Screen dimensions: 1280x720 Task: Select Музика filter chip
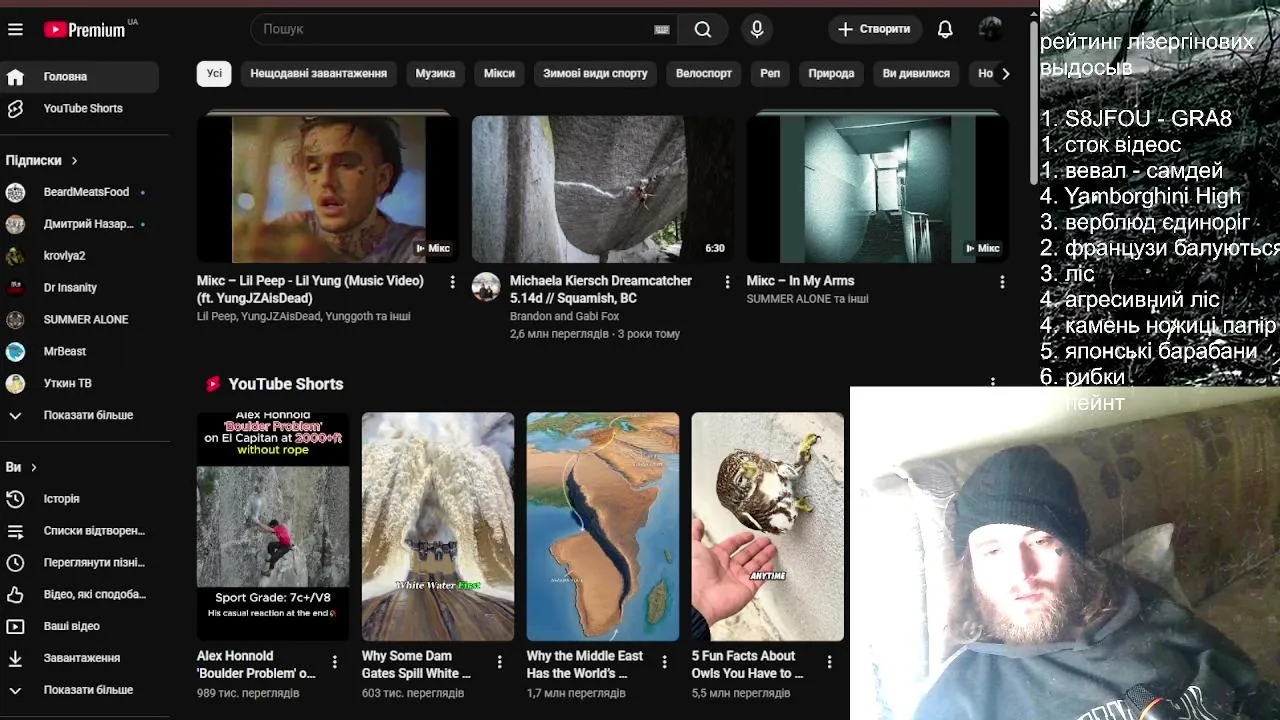click(435, 73)
